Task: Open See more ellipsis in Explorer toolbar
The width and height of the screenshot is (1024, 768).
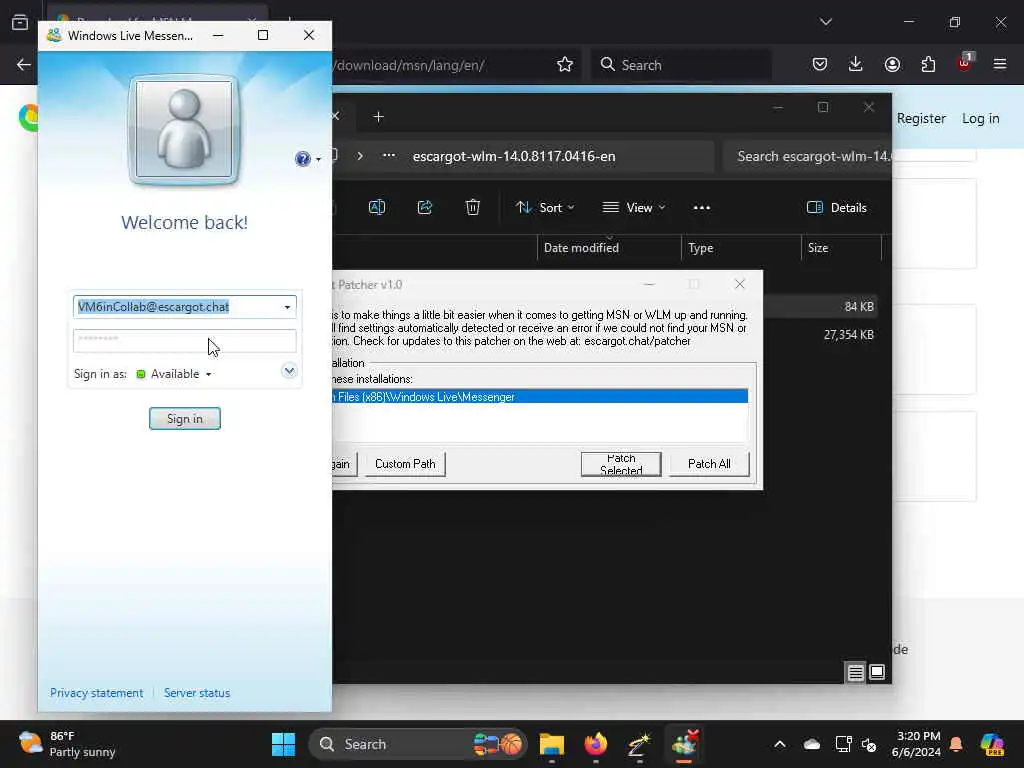Action: pyautogui.click(x=701, y=208)
